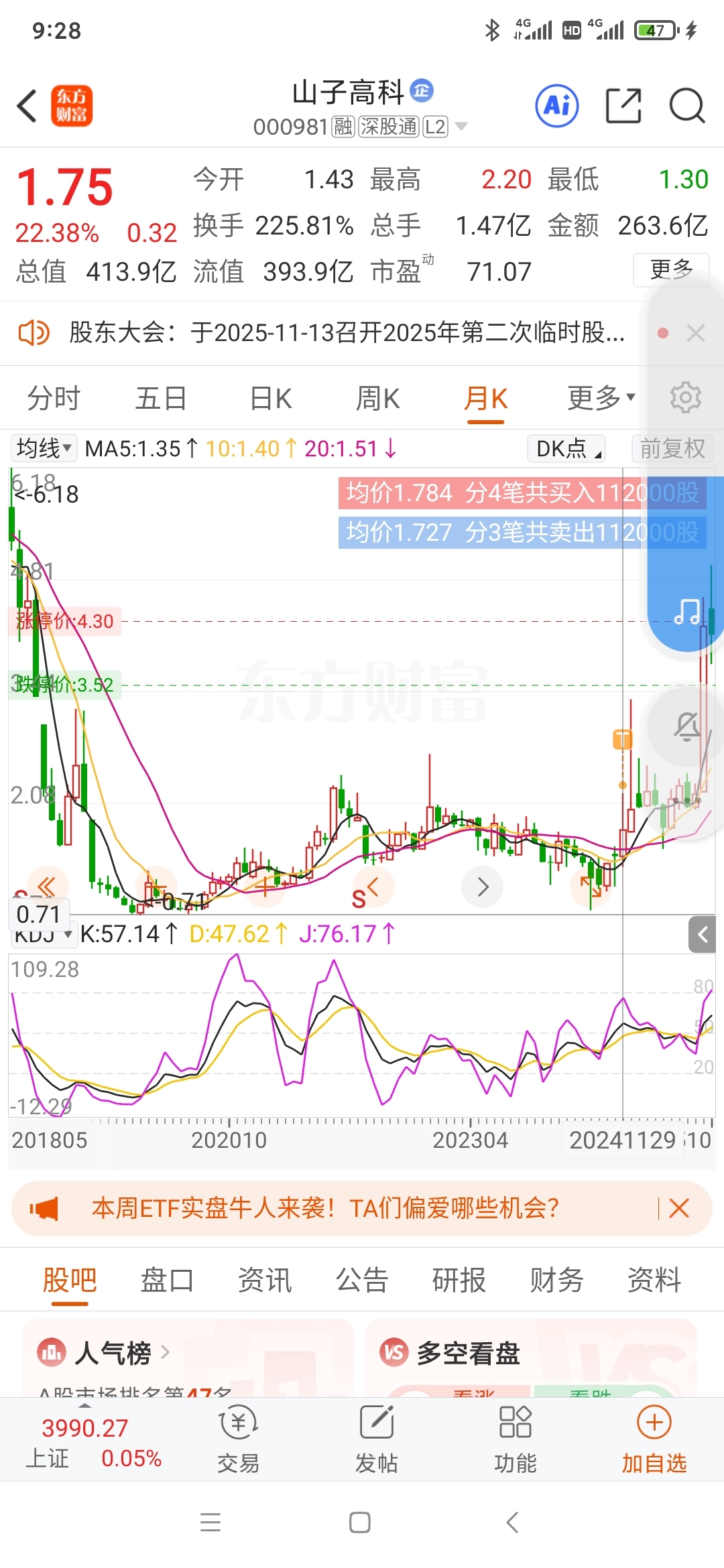The width and height of the screenshot is (724, 1568).
Task: Open 股吧 section tab
Action: click(x=70, y=1280)
